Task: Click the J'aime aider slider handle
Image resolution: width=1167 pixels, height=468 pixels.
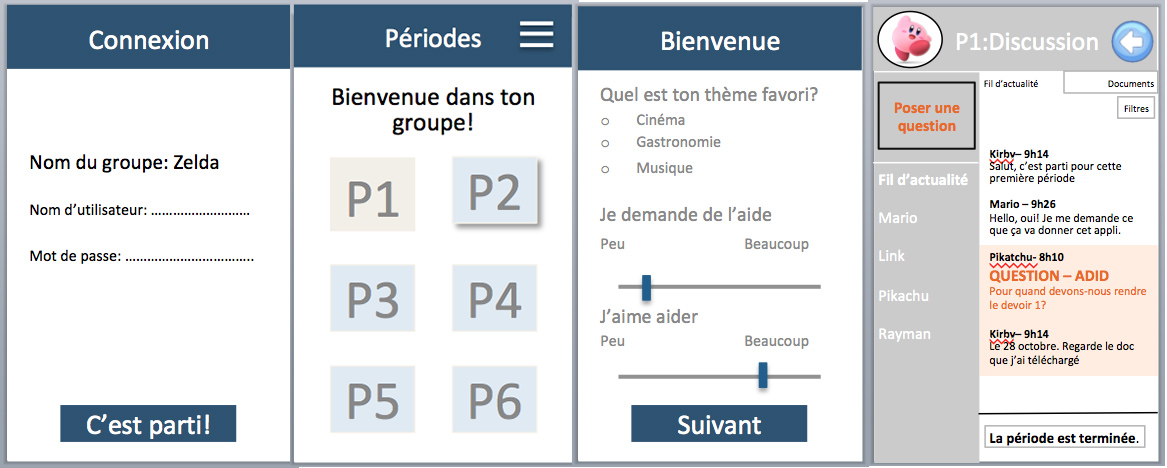Action: [763, 376]
